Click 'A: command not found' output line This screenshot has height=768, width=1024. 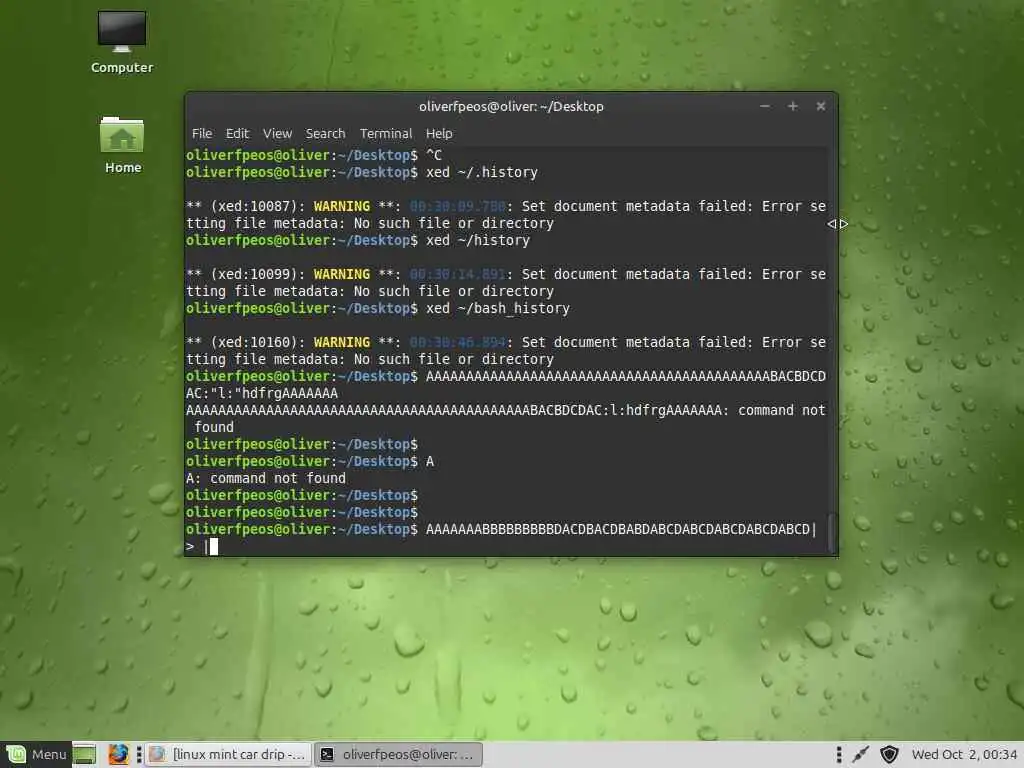coord(266,478)
